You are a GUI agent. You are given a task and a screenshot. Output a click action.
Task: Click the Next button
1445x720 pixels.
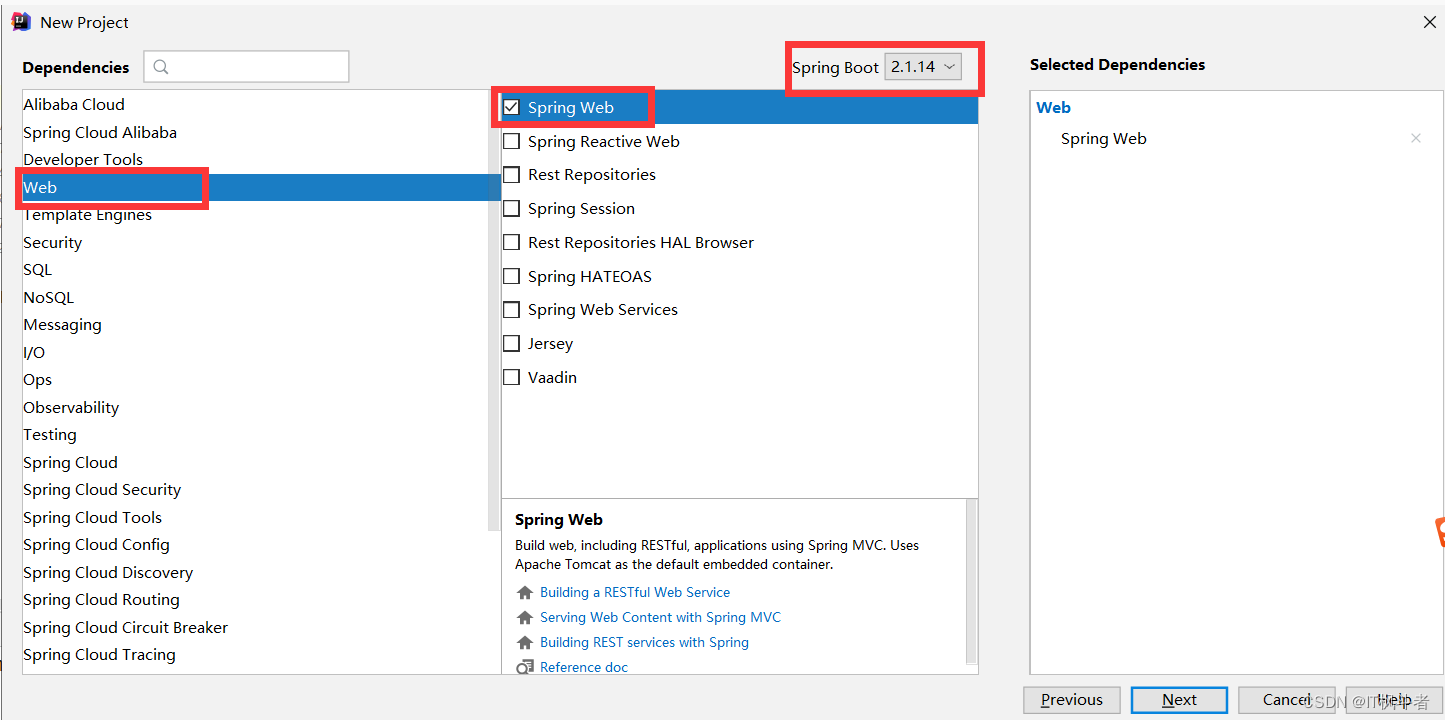click(1179, 700)
